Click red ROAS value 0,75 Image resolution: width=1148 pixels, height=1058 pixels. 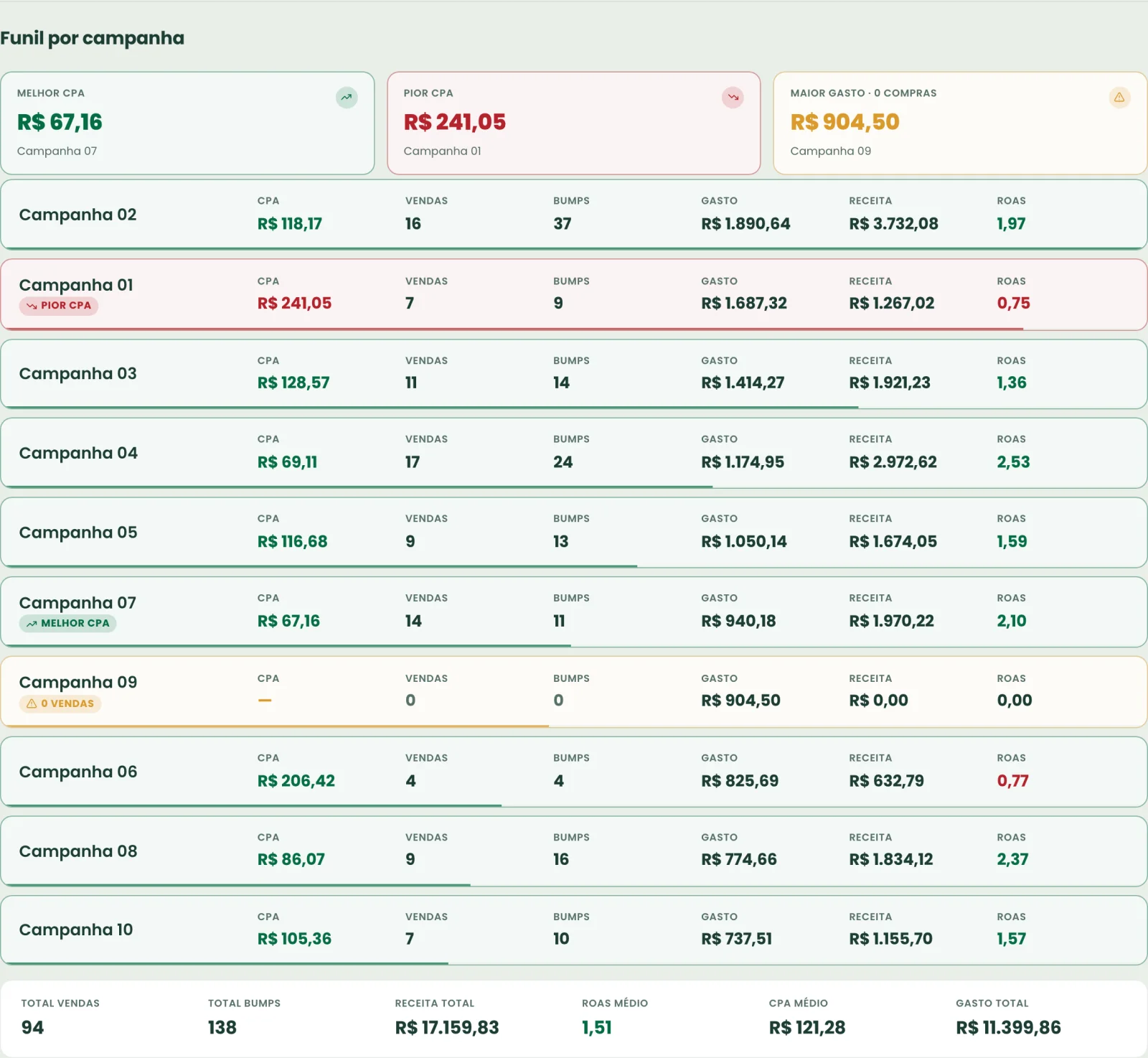point(1013,304)
